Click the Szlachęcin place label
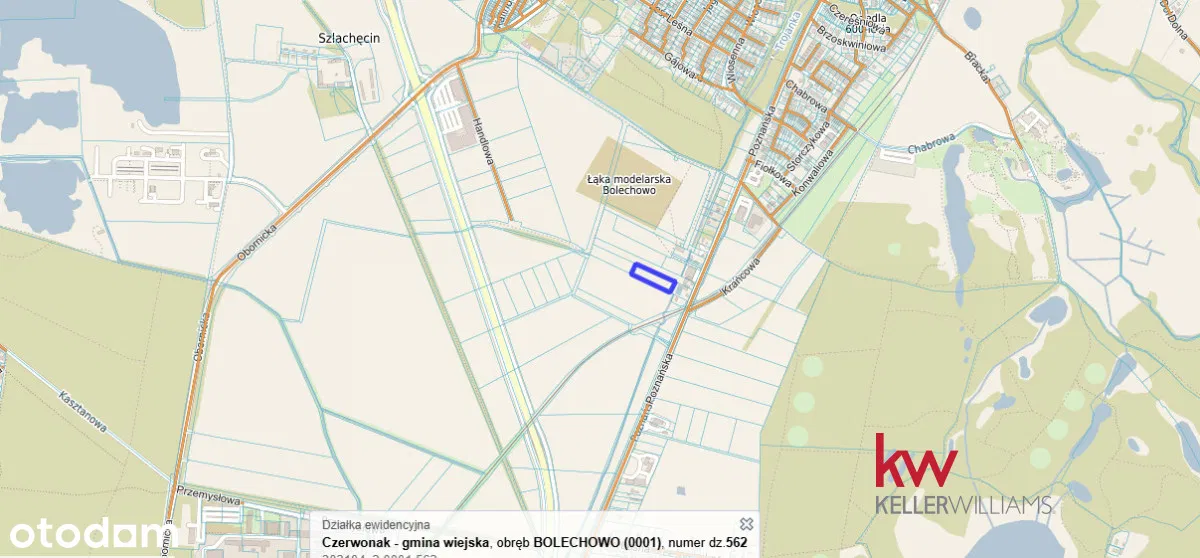1200x558 pixels. [334, 39]
